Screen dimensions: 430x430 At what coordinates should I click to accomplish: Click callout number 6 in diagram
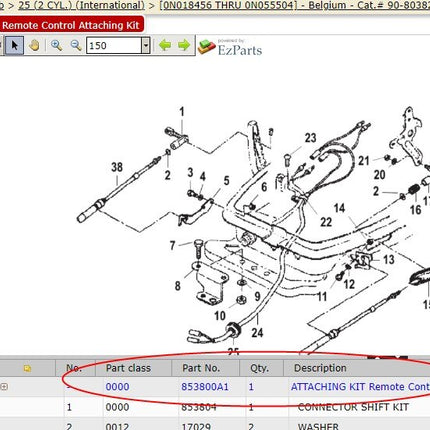(264, 187)
